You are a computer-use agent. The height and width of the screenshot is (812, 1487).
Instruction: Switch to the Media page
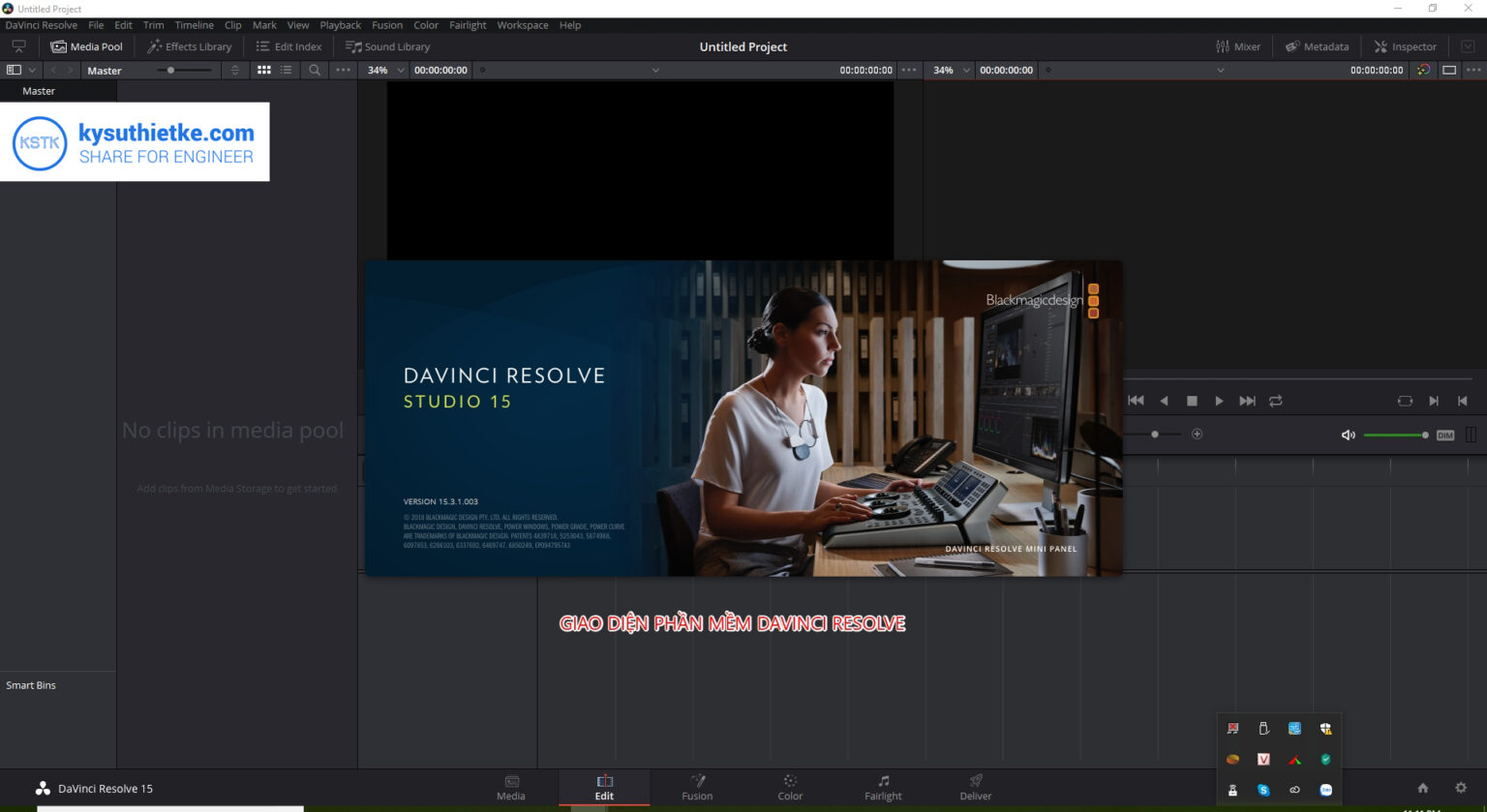tap(511, 788)
